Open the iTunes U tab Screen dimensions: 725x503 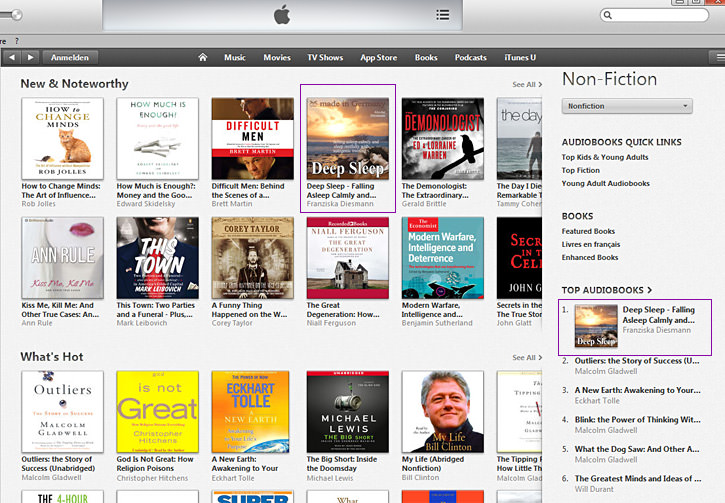[x=520, y=57]
